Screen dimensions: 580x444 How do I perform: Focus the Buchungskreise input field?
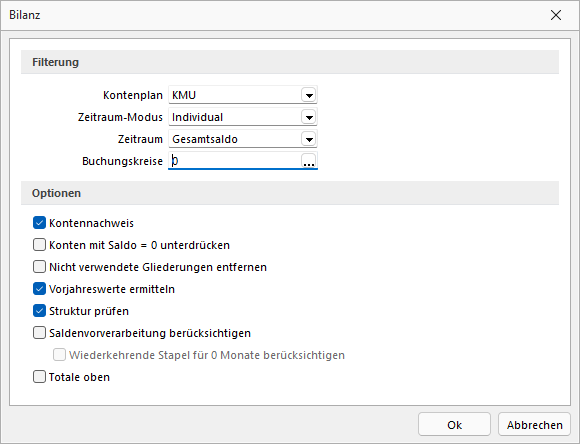pos(235,161)
